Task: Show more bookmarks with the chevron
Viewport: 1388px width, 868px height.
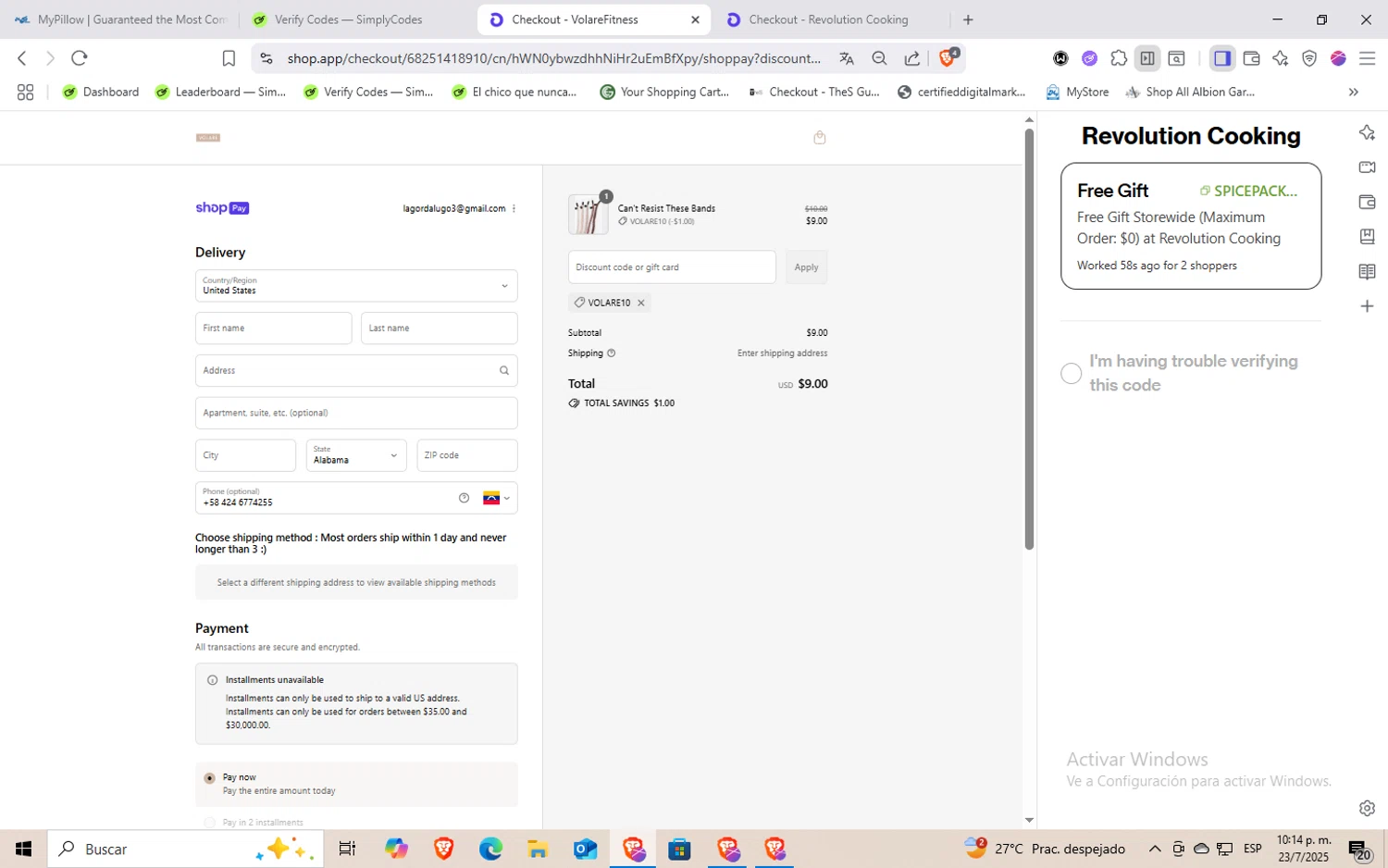Action: pos(1354,92)
